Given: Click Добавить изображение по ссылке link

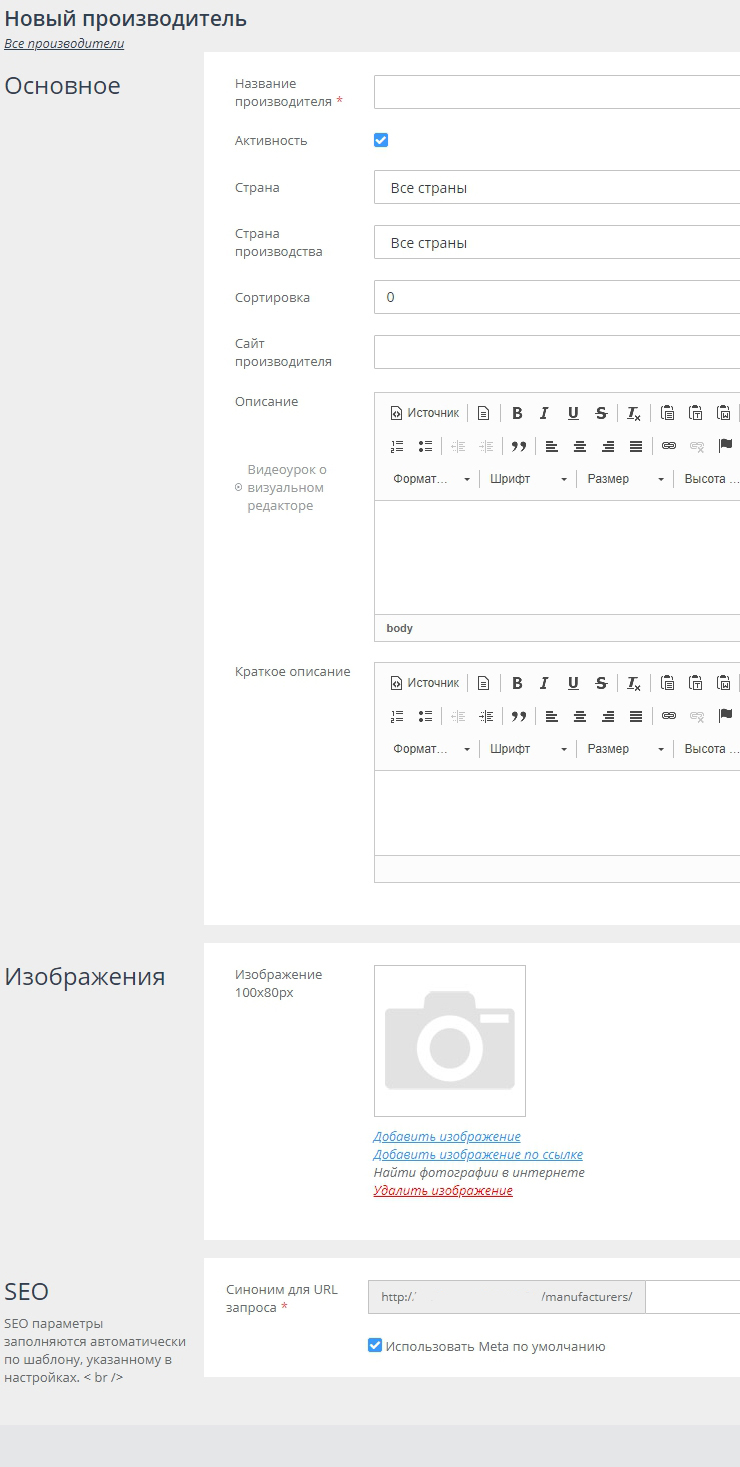Looking at the screenshot, I should [x=478, y=1154].
